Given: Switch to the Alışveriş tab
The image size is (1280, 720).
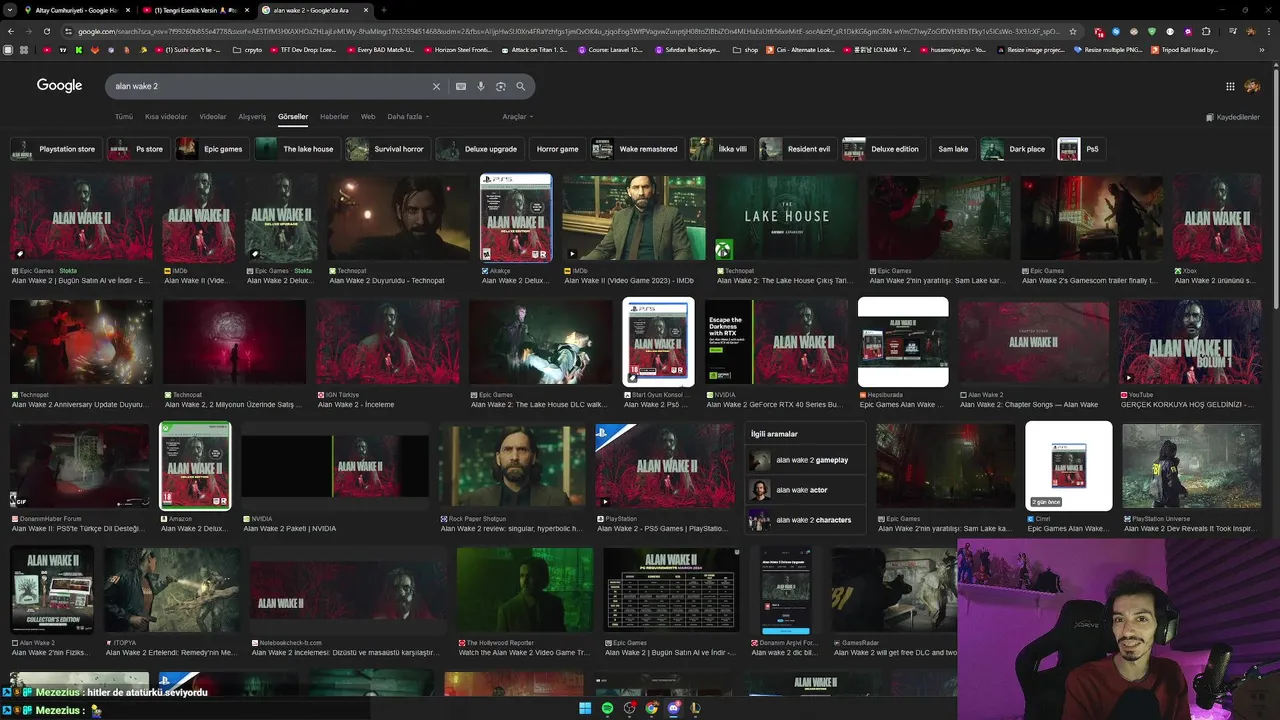Looking at the screenshot, I should [x=252, y=117].
